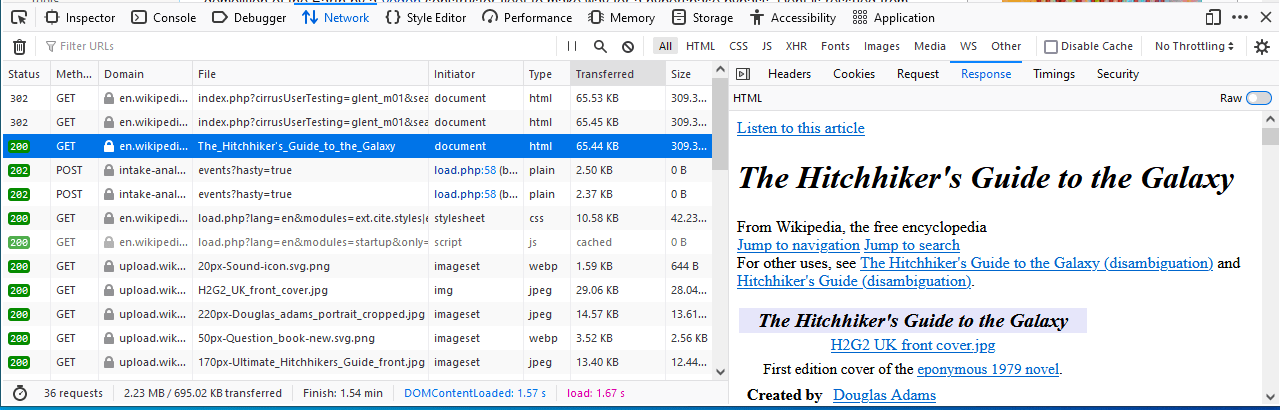
Task: Start performance analysis stopwatch icon
Action: (x=19, y=393)
